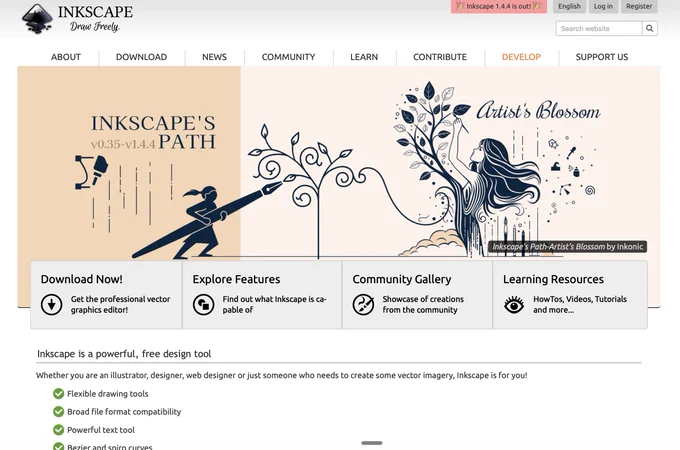Click 'HowTos, Videos, Tutorials and more...' text
680x450 pixels.
580,304
